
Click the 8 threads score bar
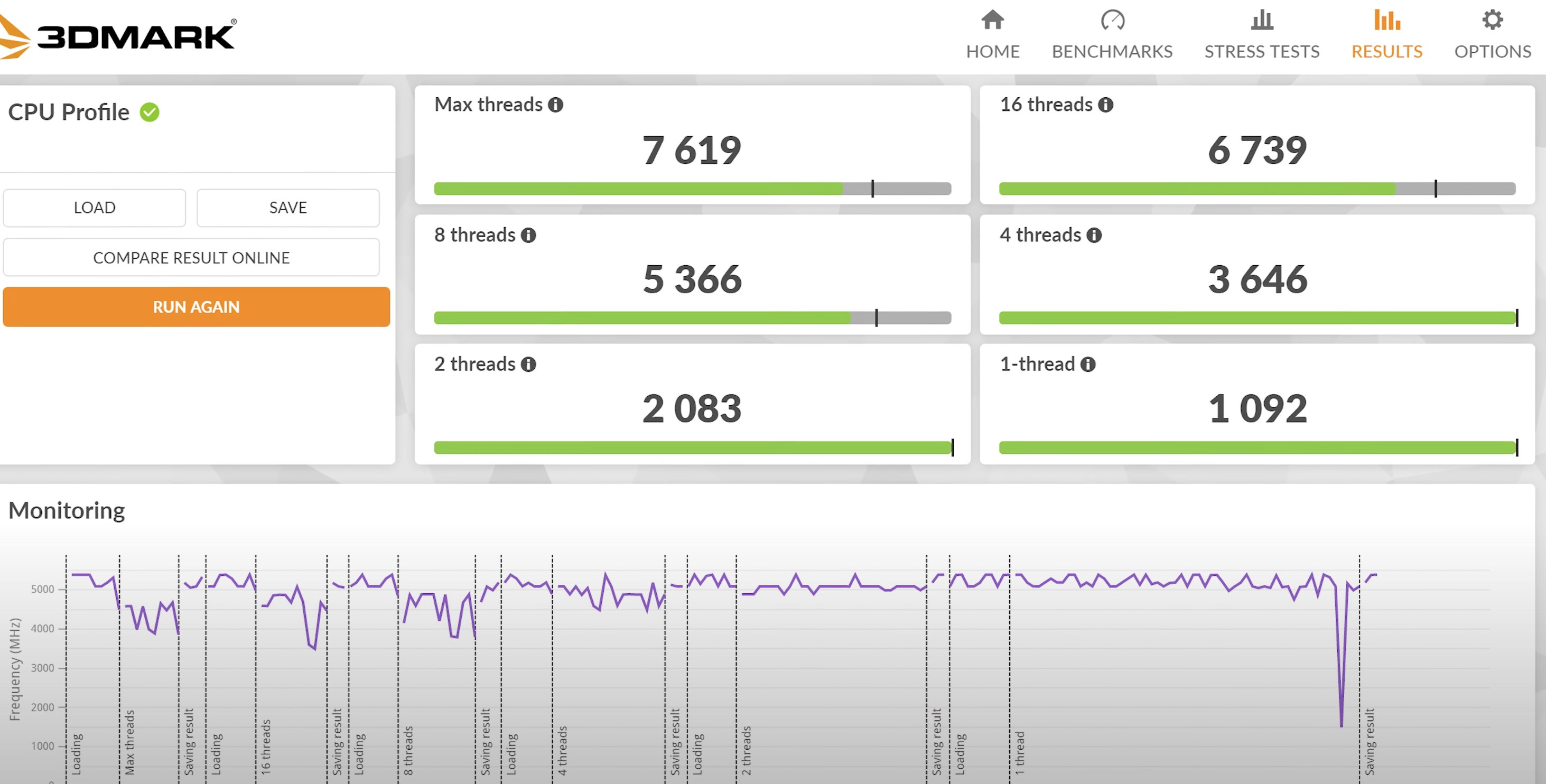[693, 318]
